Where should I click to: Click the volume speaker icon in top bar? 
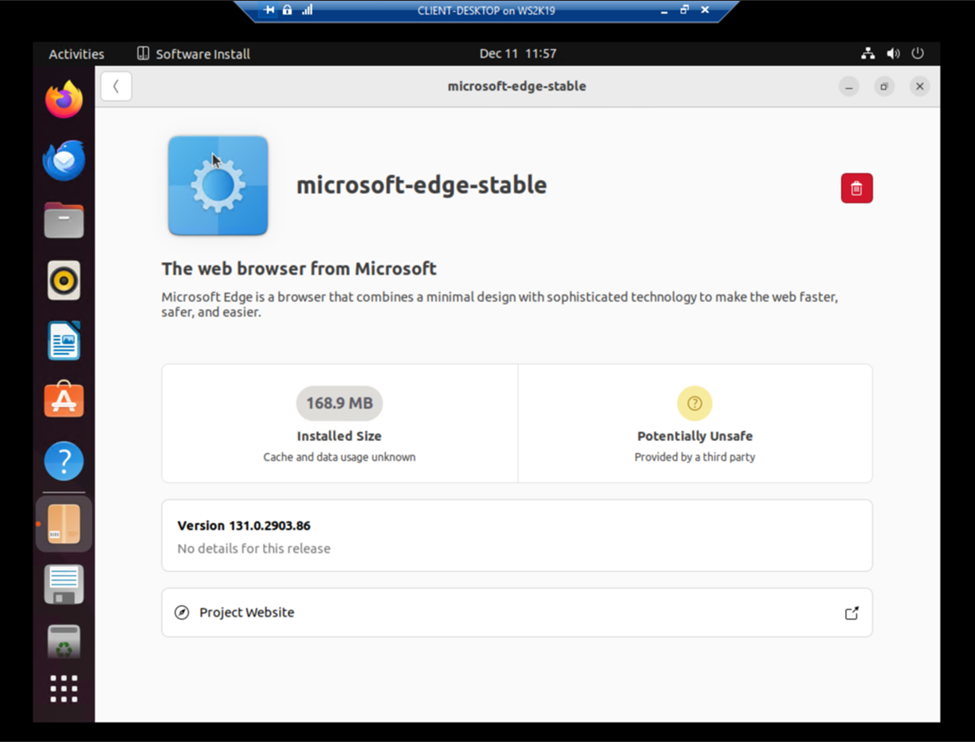[x=893, y=53]
